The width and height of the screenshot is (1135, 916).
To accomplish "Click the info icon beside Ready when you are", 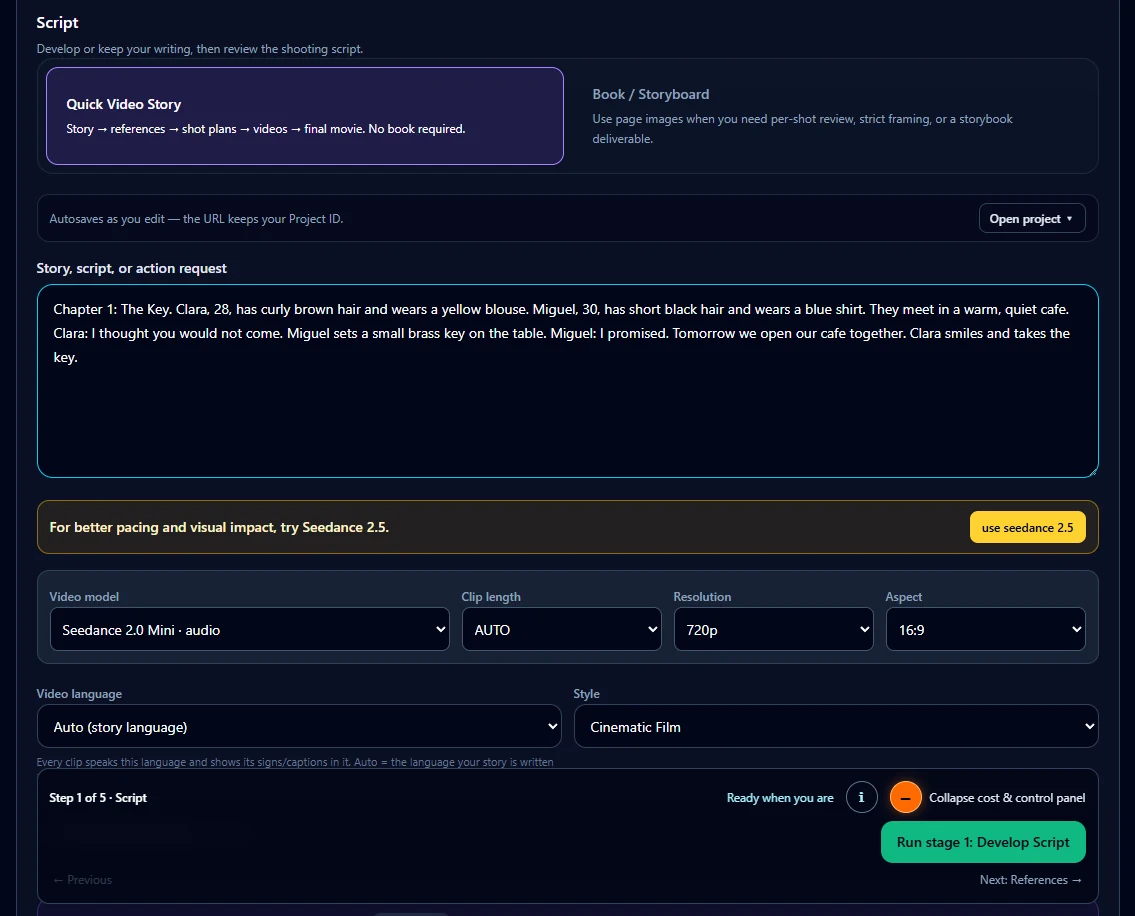I will click(861, 797).
